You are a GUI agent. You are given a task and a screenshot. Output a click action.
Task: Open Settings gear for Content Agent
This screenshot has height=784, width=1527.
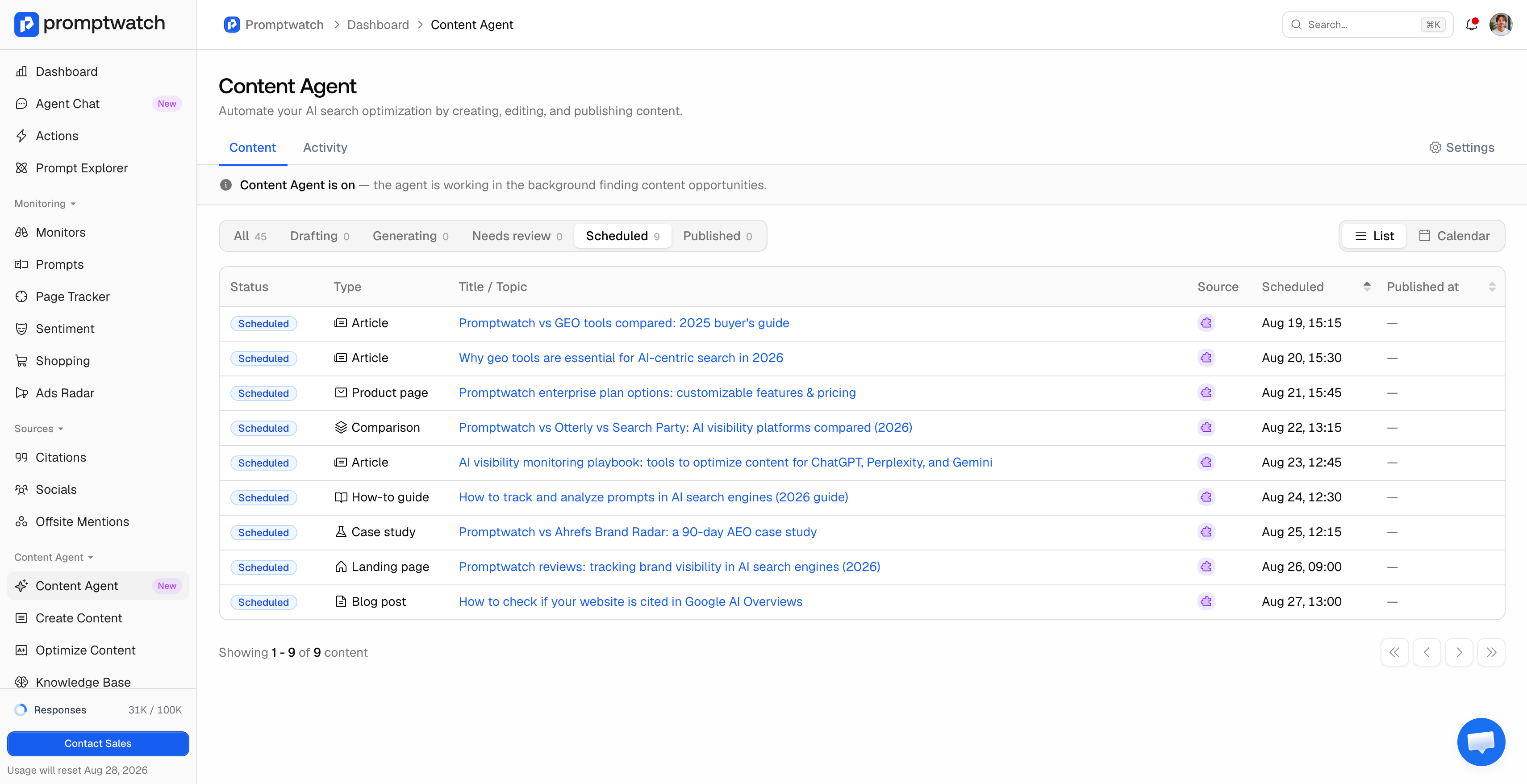click(1462, 147)
